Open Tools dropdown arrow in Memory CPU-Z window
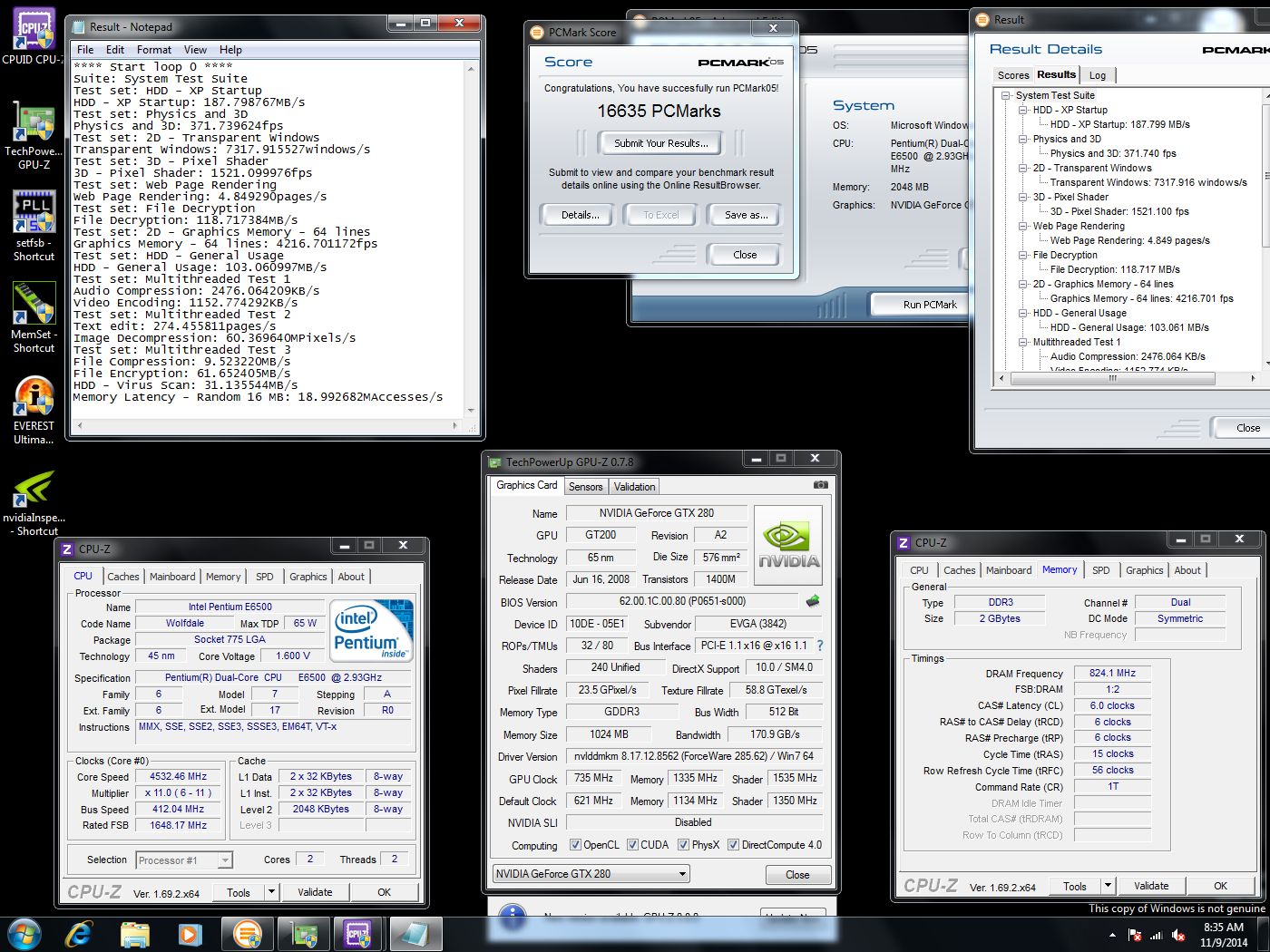The image size is (1270, 952). pos(1108,886)
